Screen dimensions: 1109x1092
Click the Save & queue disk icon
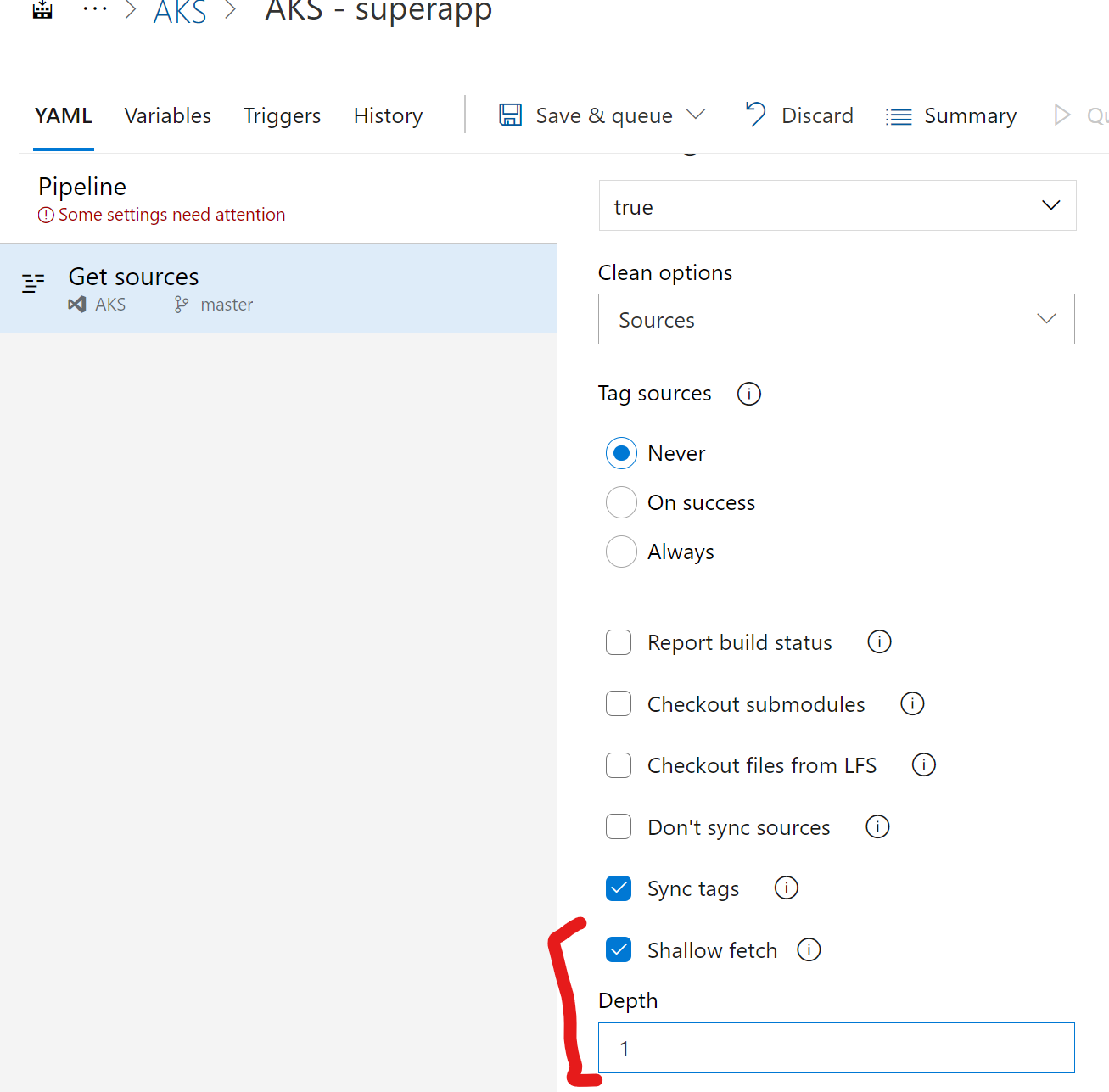[x=511, y=115]
